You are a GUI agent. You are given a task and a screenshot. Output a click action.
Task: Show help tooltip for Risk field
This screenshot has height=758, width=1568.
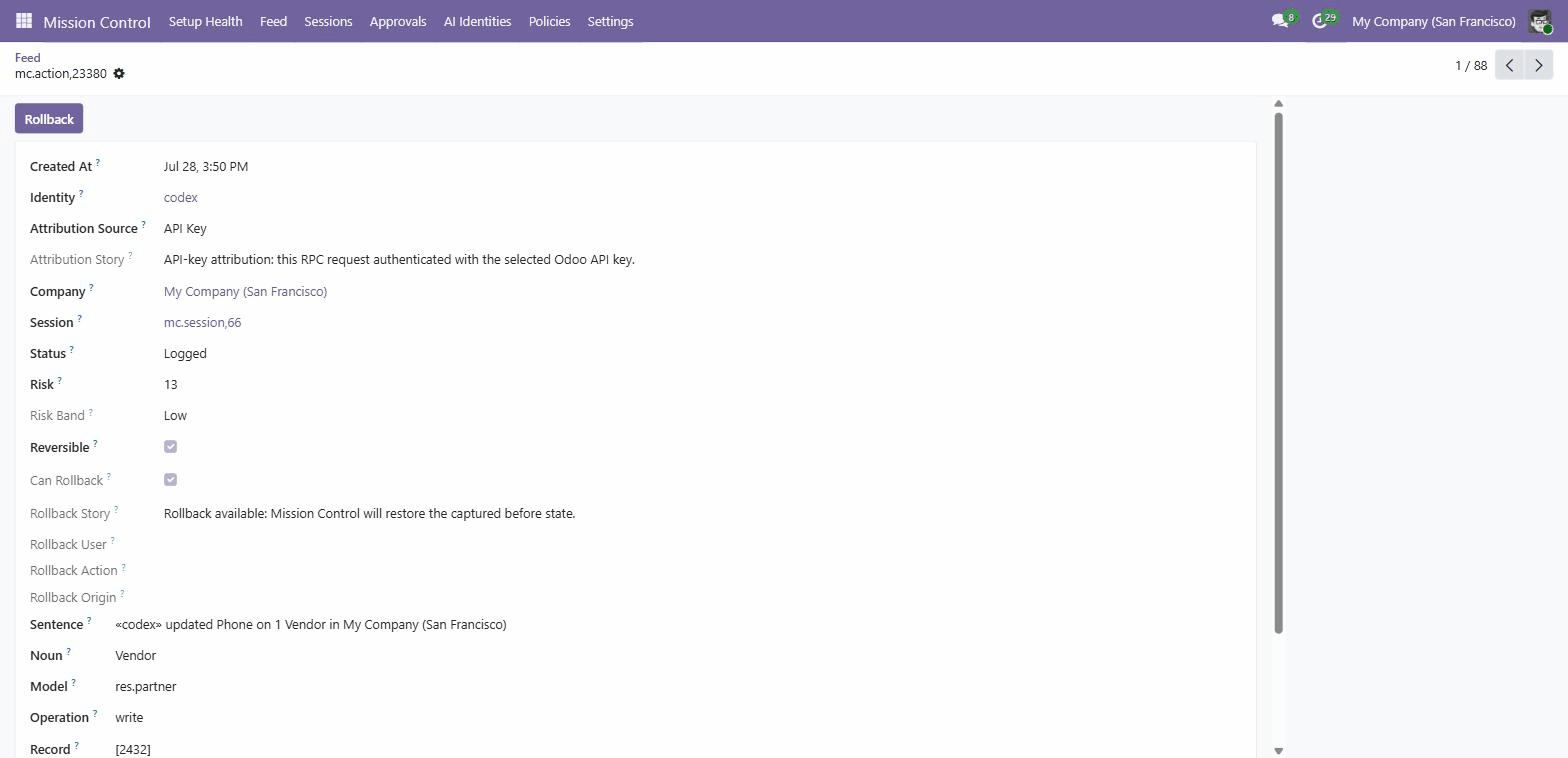59,380
